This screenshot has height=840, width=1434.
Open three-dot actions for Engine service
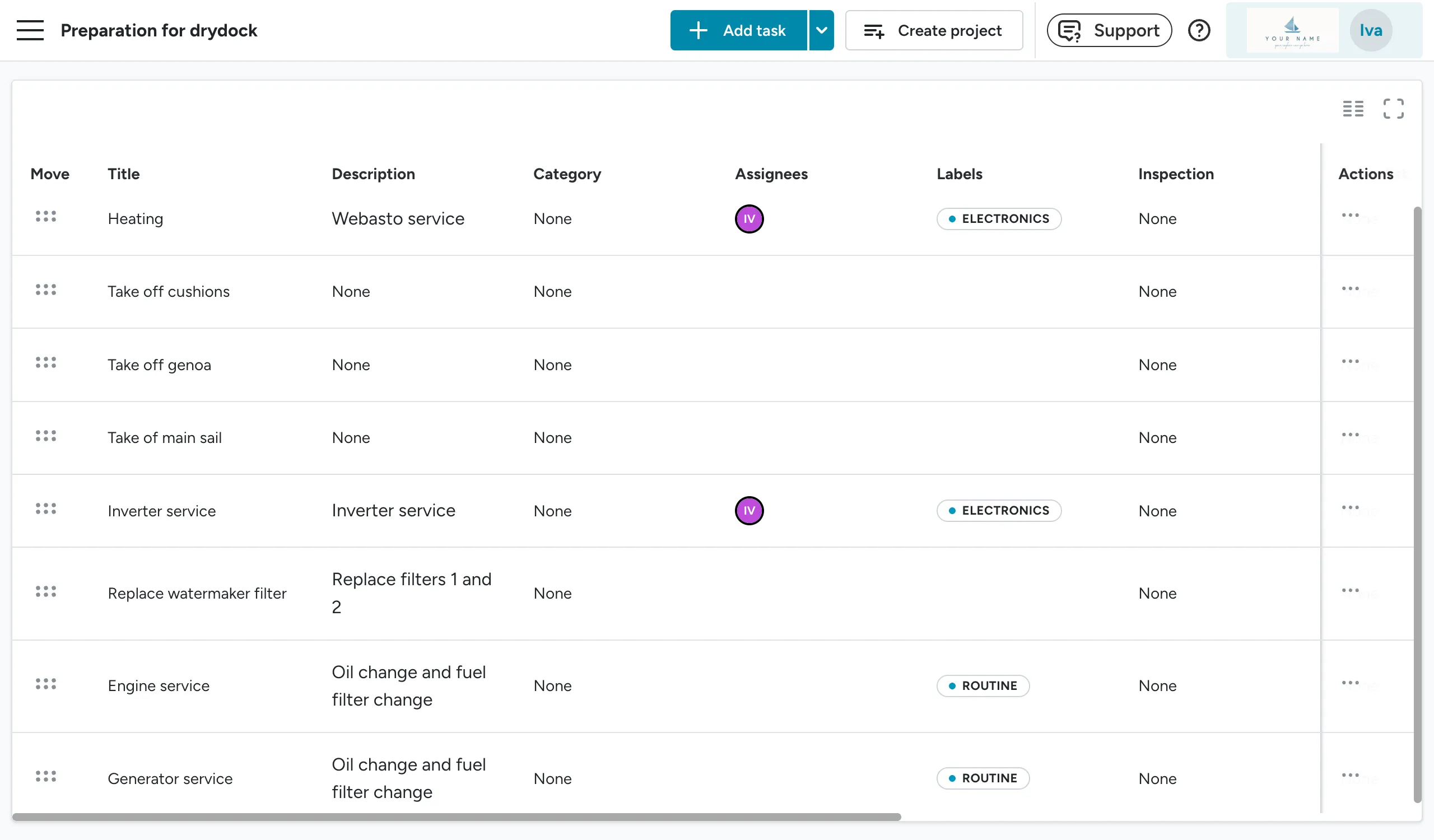pyautogui.click(x=1350, y=683)
